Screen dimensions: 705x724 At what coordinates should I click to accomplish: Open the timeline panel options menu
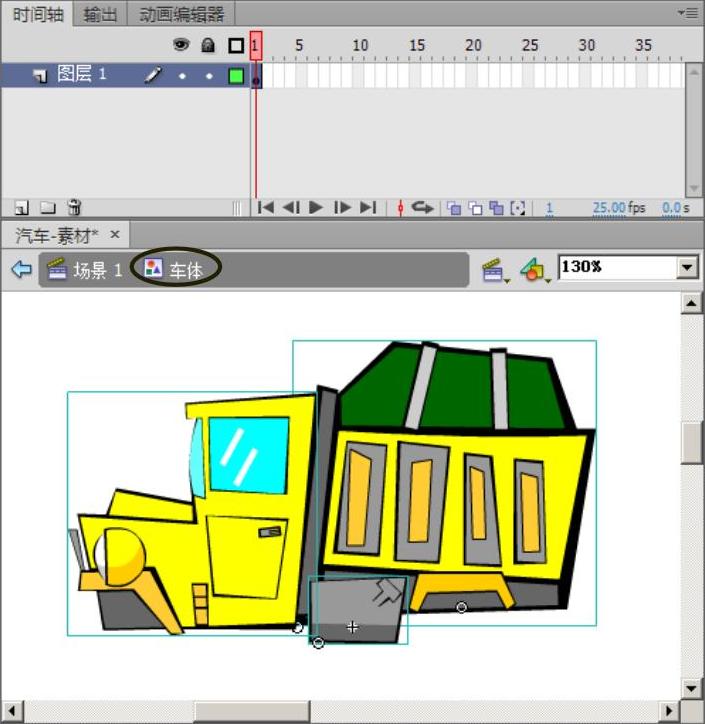688,13
